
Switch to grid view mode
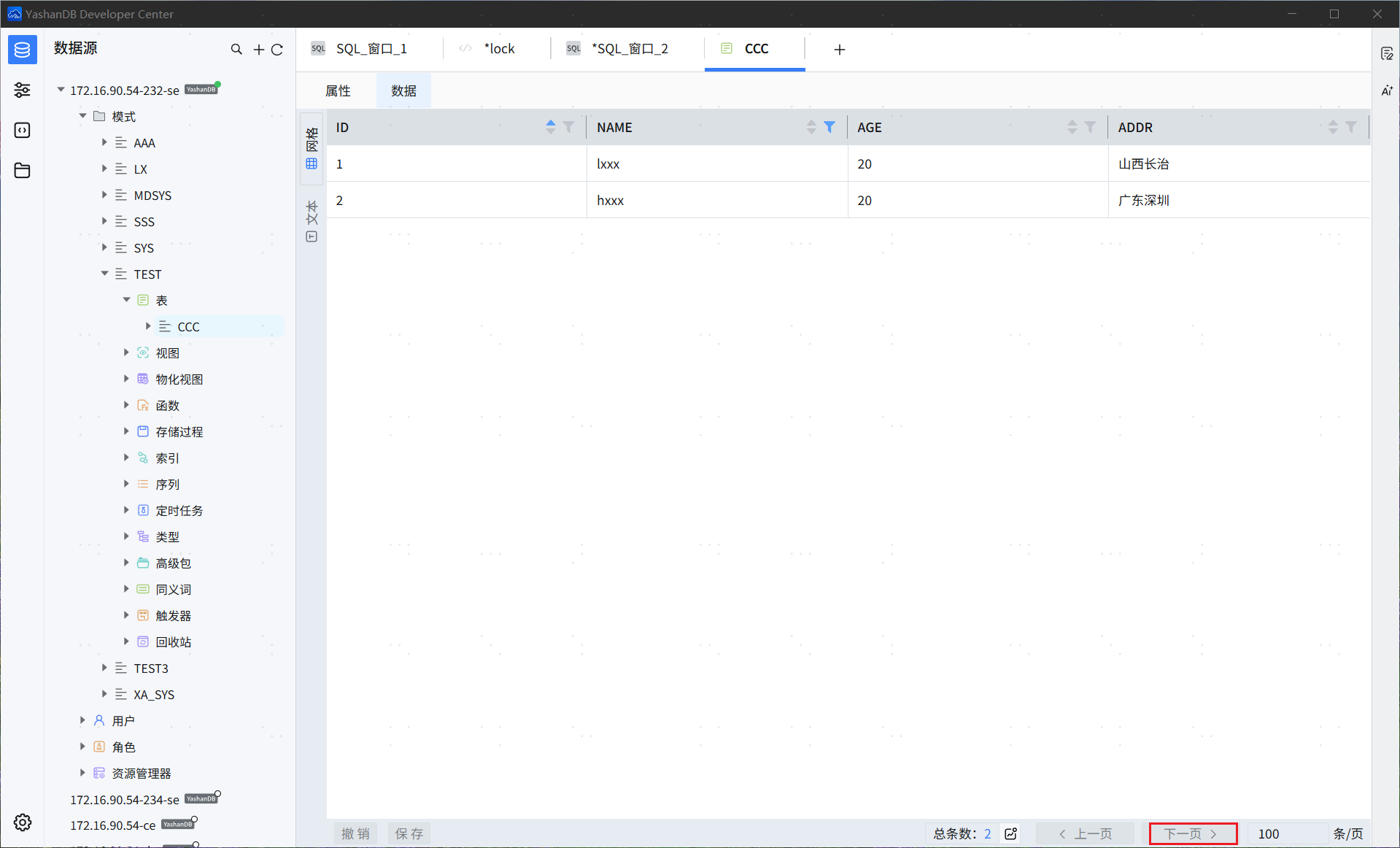point(312,149)
